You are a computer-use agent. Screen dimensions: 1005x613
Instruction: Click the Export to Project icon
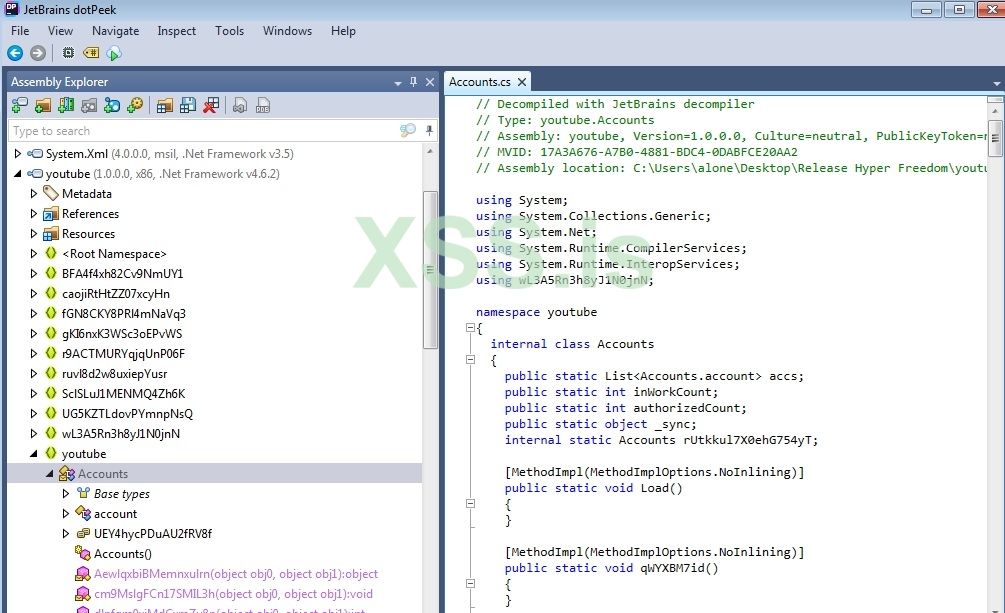[240, 105]
